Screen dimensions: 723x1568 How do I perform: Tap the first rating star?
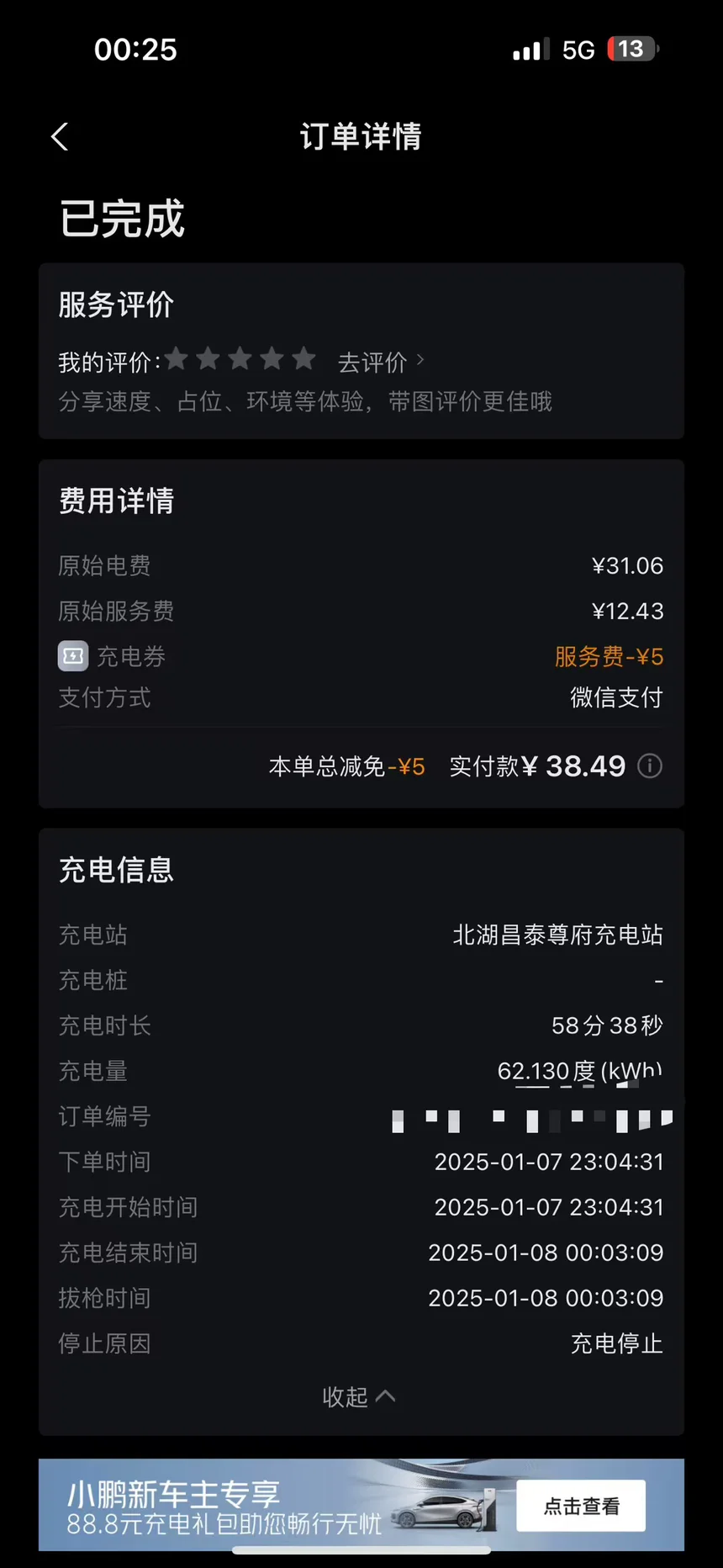pyautogui.click(x=177, y=359)
